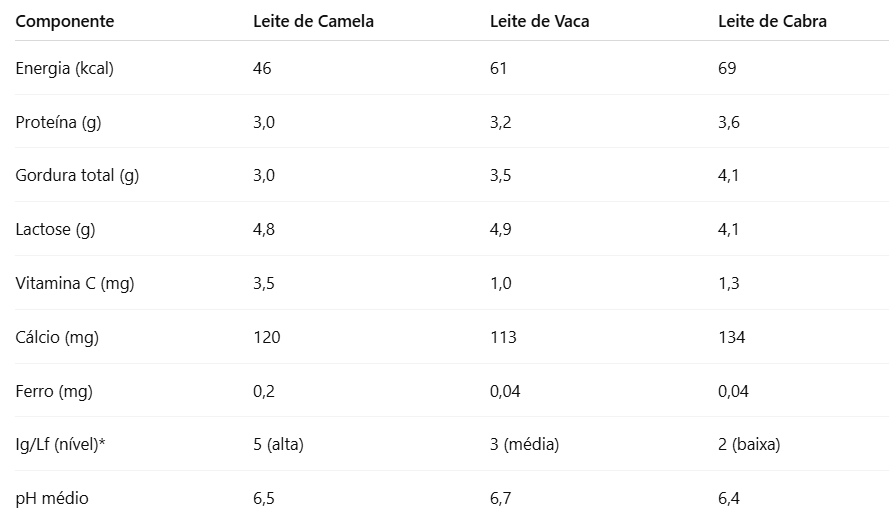The width and height of the screenshot is (889, 529).
Task: Select the Leite de Camela header
Action: (313, 22)
